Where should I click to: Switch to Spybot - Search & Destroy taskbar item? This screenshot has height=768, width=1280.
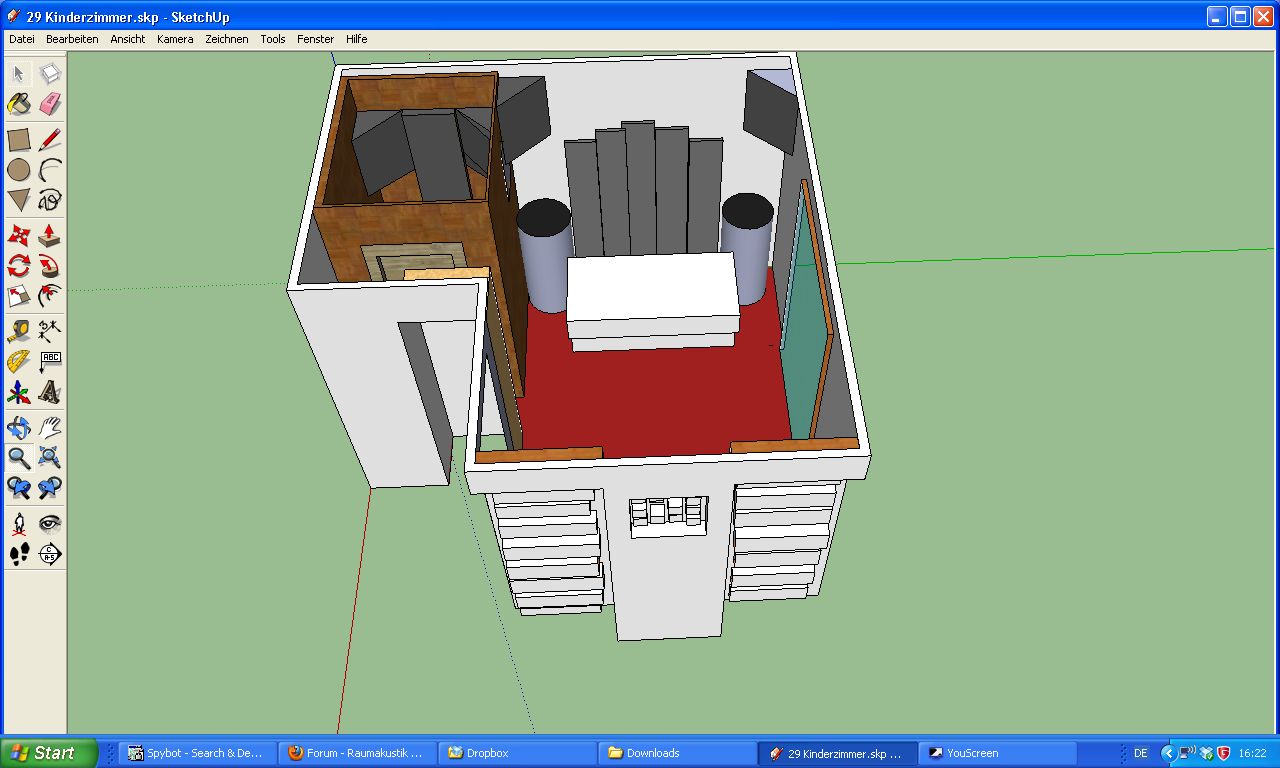tap(198, 753)
